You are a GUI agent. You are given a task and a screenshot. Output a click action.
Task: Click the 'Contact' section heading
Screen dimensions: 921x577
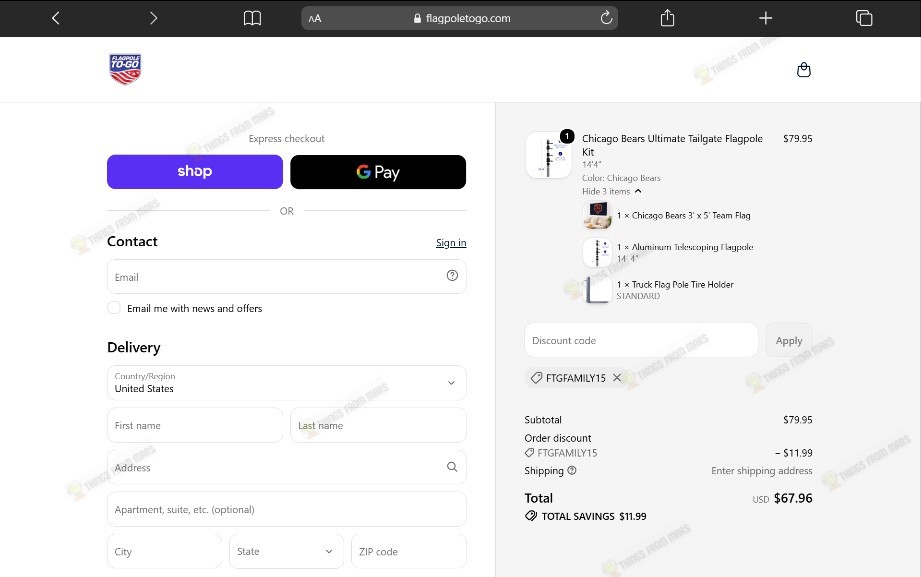pyautogui.click(x=132, y=241)
